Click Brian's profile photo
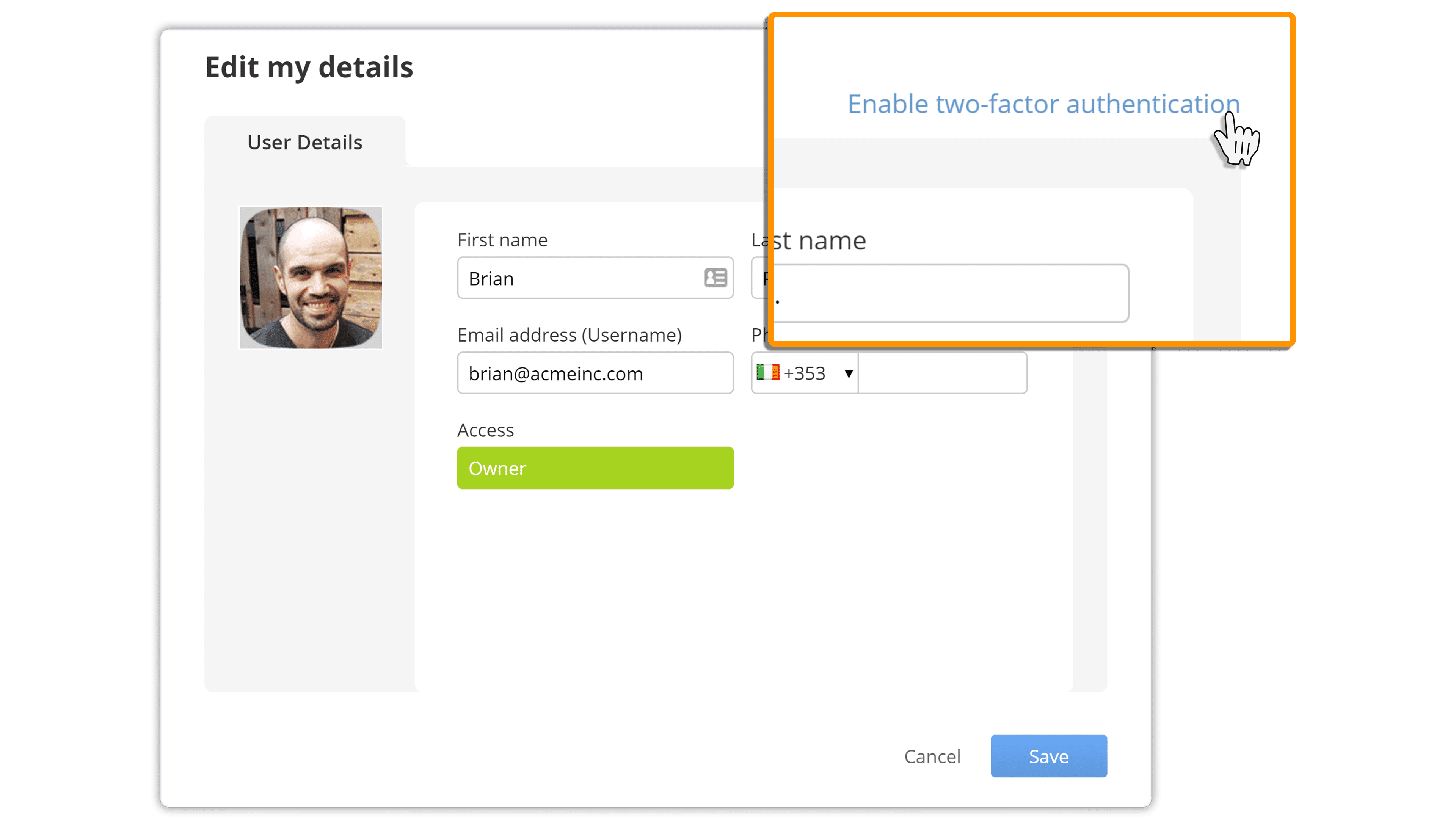Image resolution: width=1456 pixels, height=819 pixels. click(x=311, y=278)
